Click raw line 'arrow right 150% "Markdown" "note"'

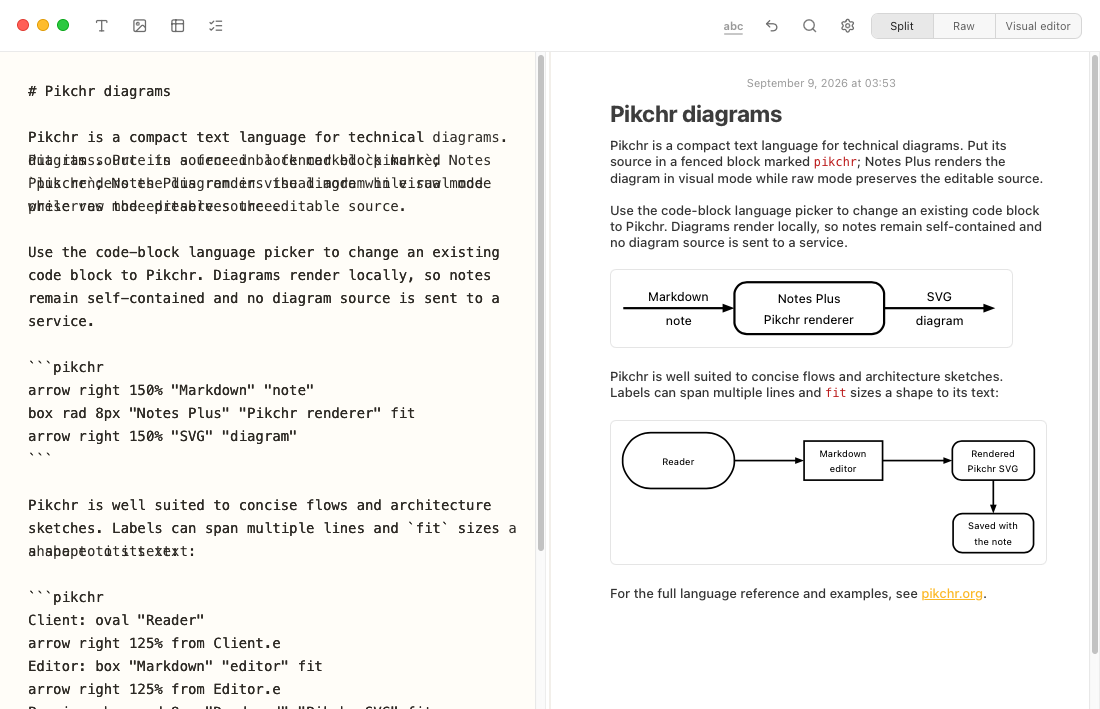[171, 390]
